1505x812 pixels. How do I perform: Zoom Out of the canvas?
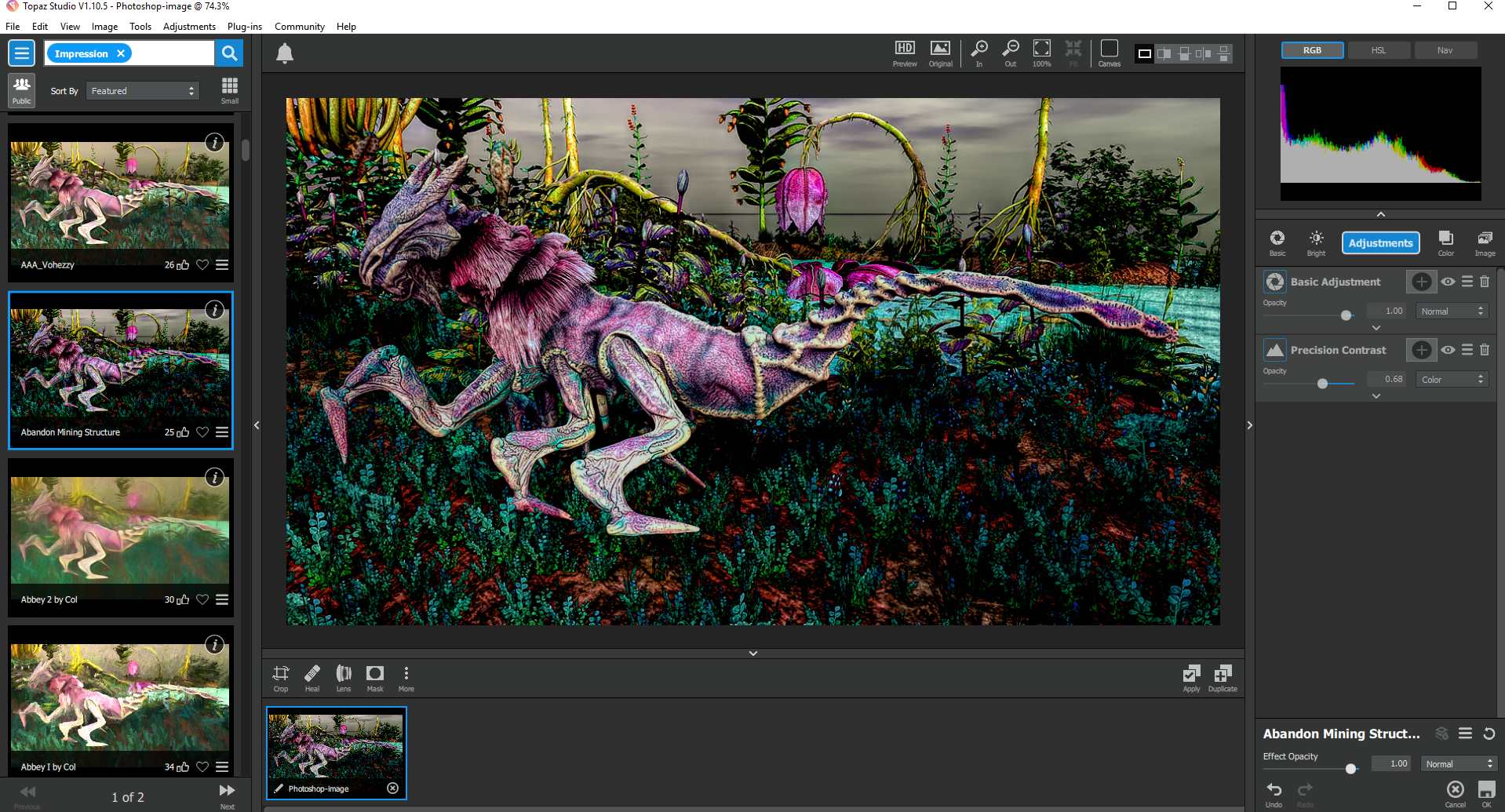(x=1011, y=53)
